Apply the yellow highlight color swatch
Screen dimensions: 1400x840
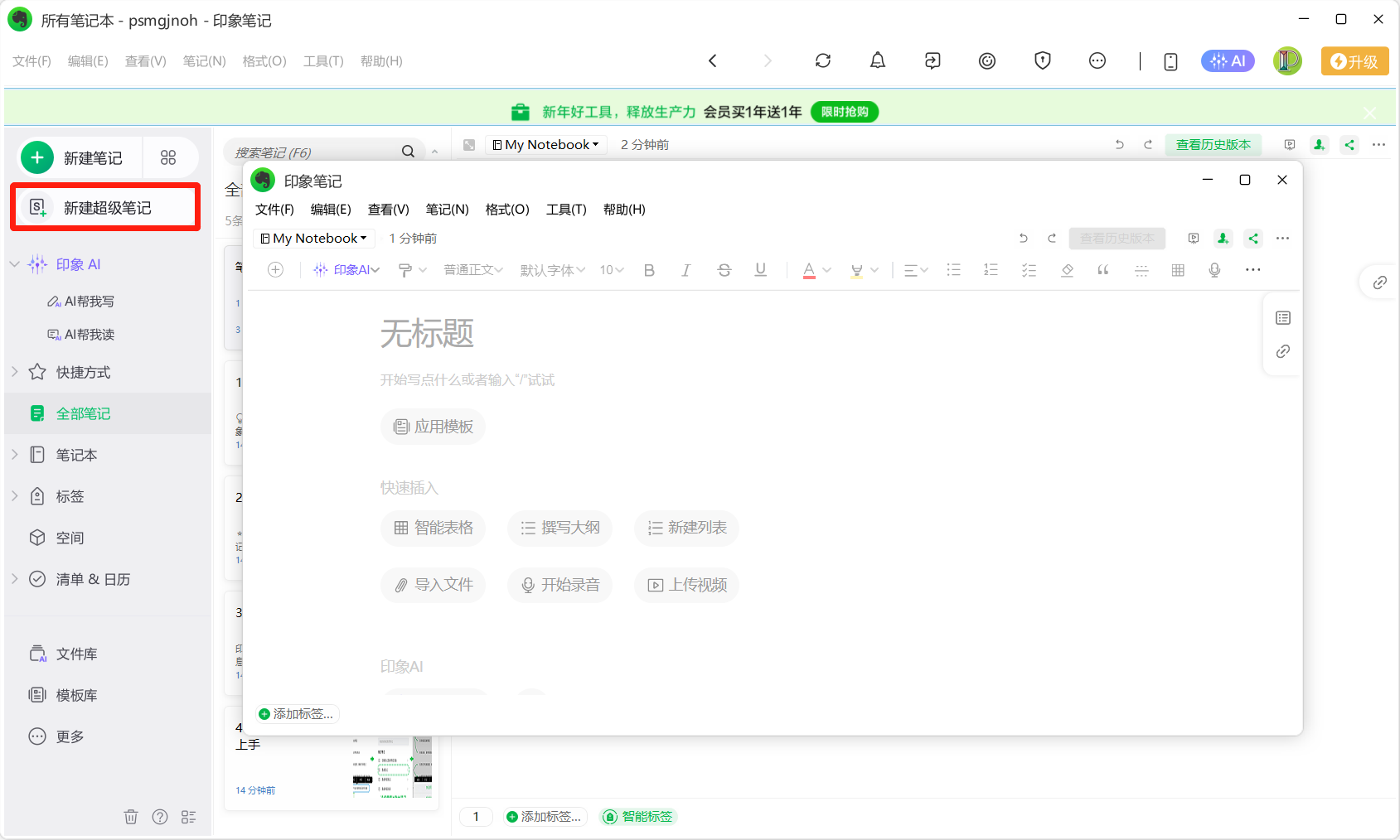pyautogui.click(x=857, y=270)
